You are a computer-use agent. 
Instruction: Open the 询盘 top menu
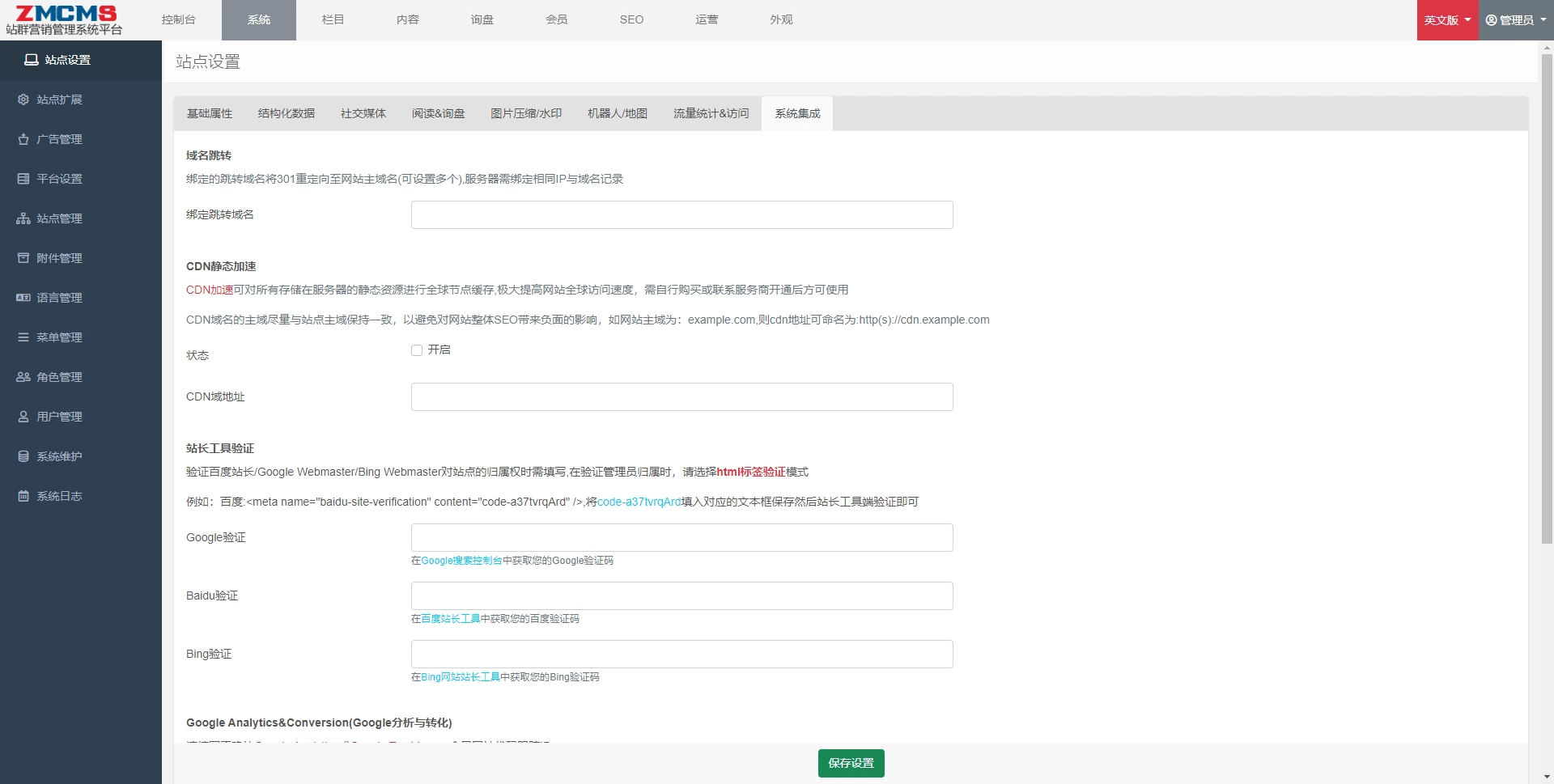482,19
